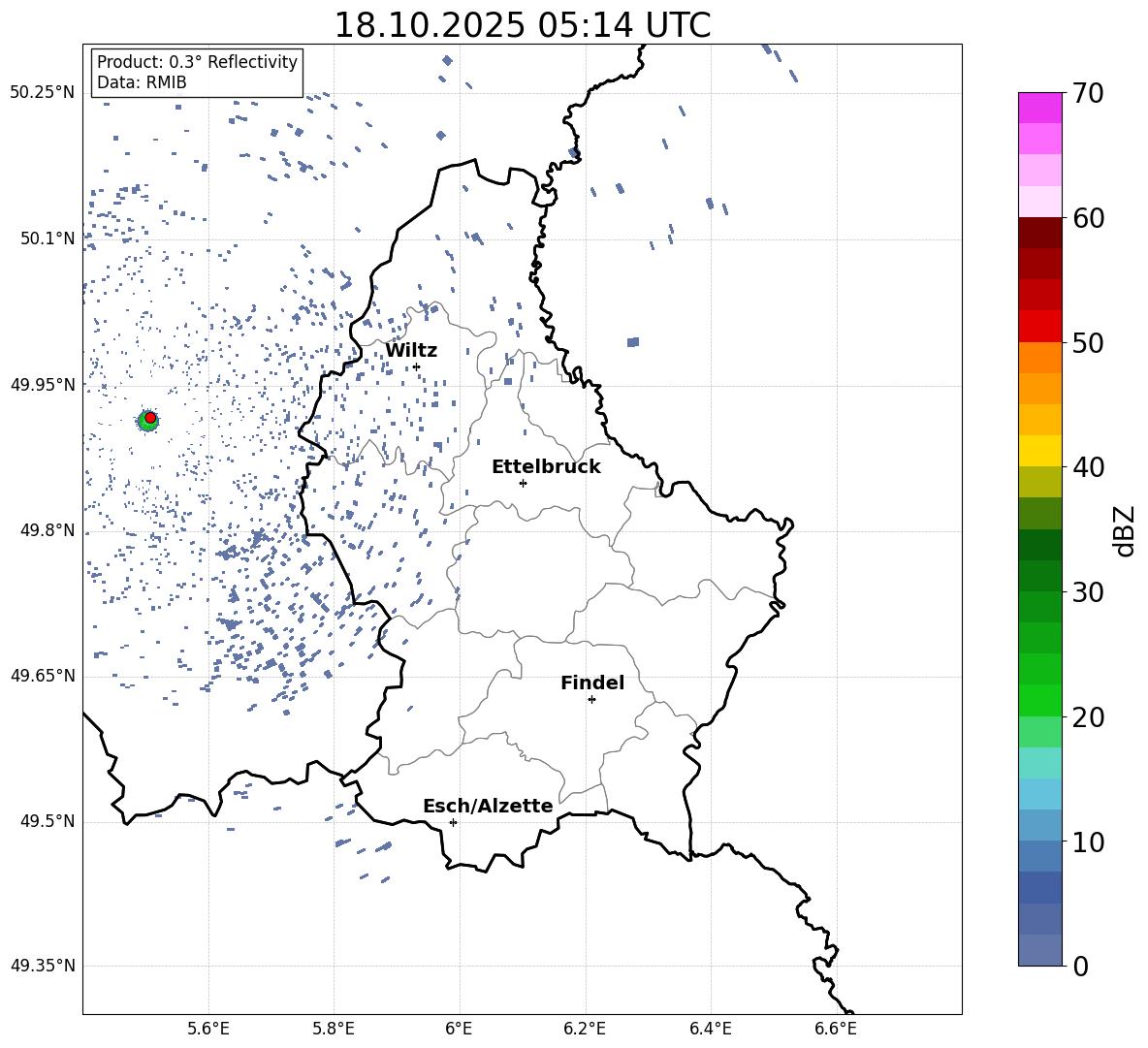This screenshot has height=1048, width=1148.
Task: Click the colorbar tick label 0
Action: point(1081,966)
